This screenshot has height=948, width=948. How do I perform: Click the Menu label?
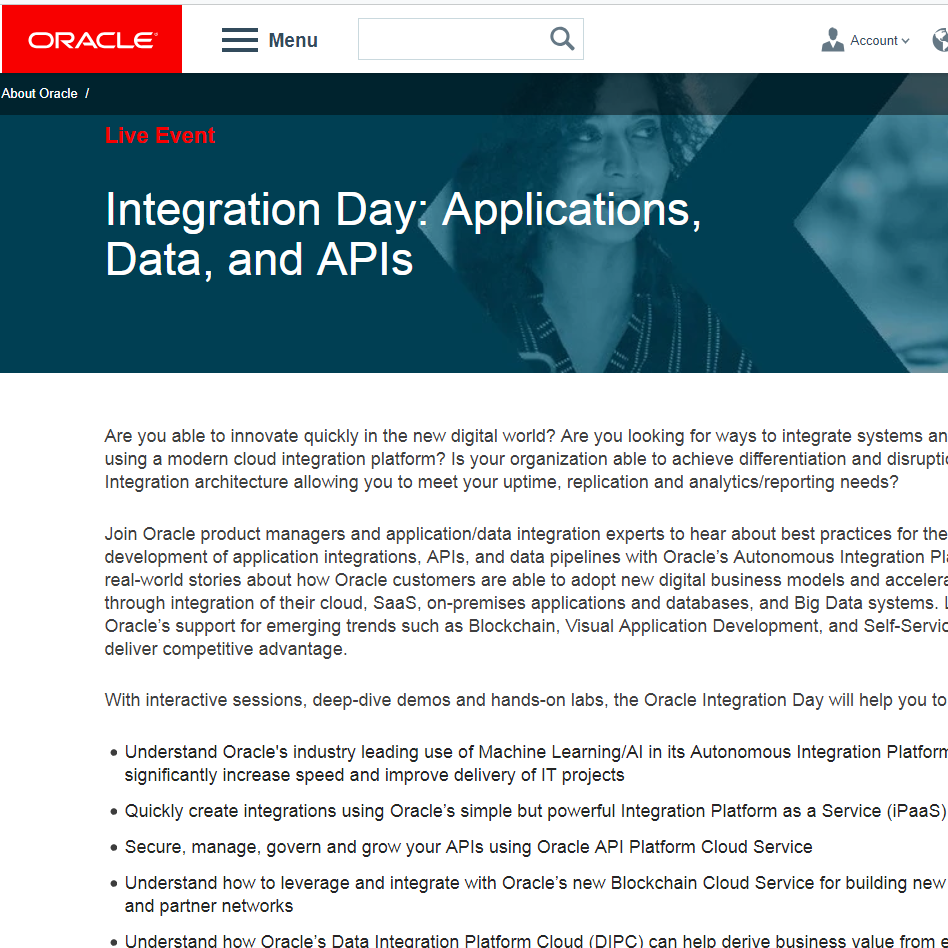click(x=293, y=40)
